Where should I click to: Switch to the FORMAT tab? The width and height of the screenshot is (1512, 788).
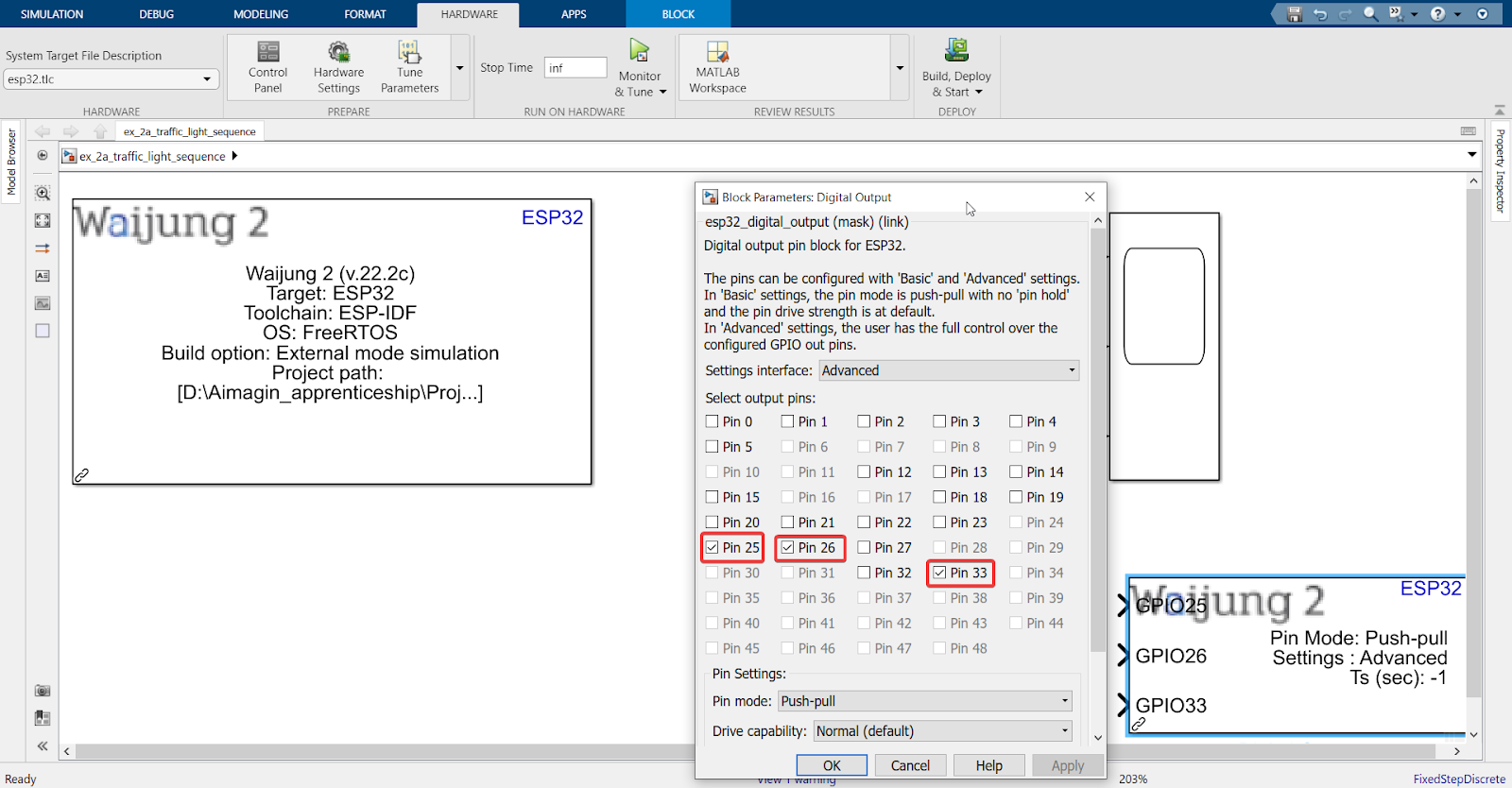pyautogui.click(x=366, y=14)
